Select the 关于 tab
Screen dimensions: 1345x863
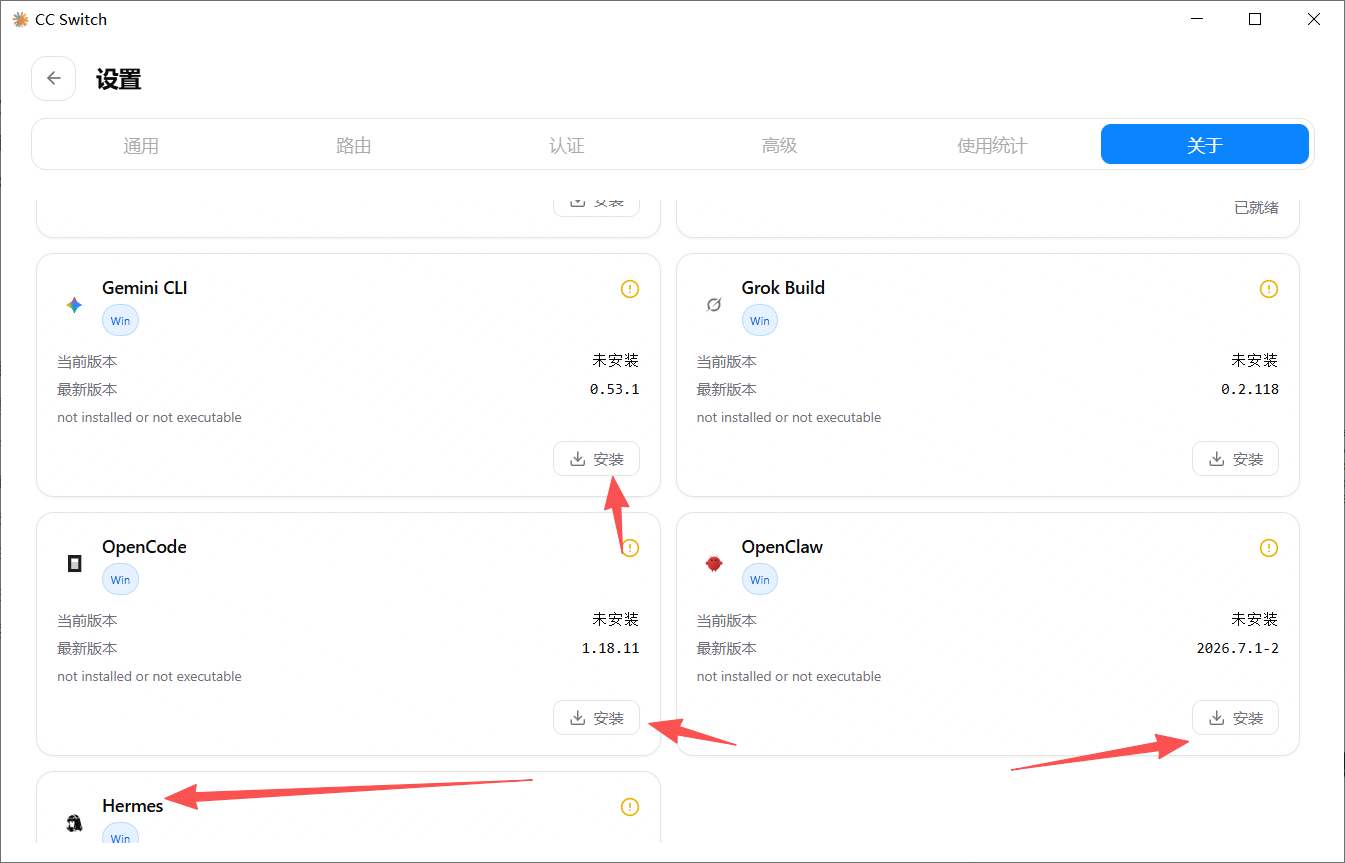[1205, 145]
